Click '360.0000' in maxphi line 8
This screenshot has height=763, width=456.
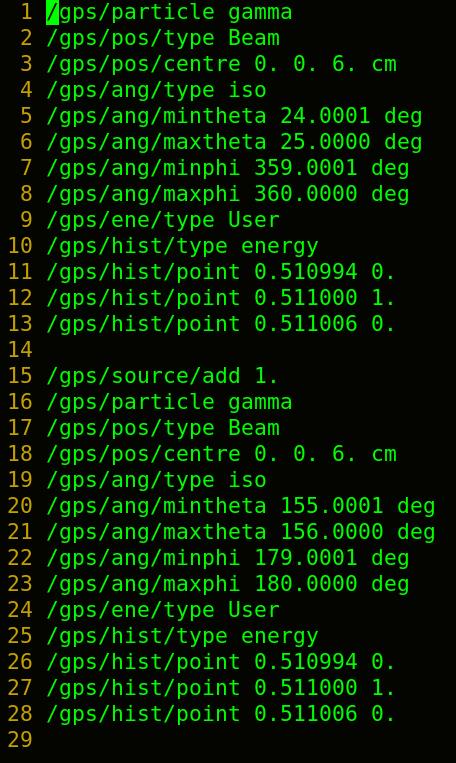tap(306, 194)
